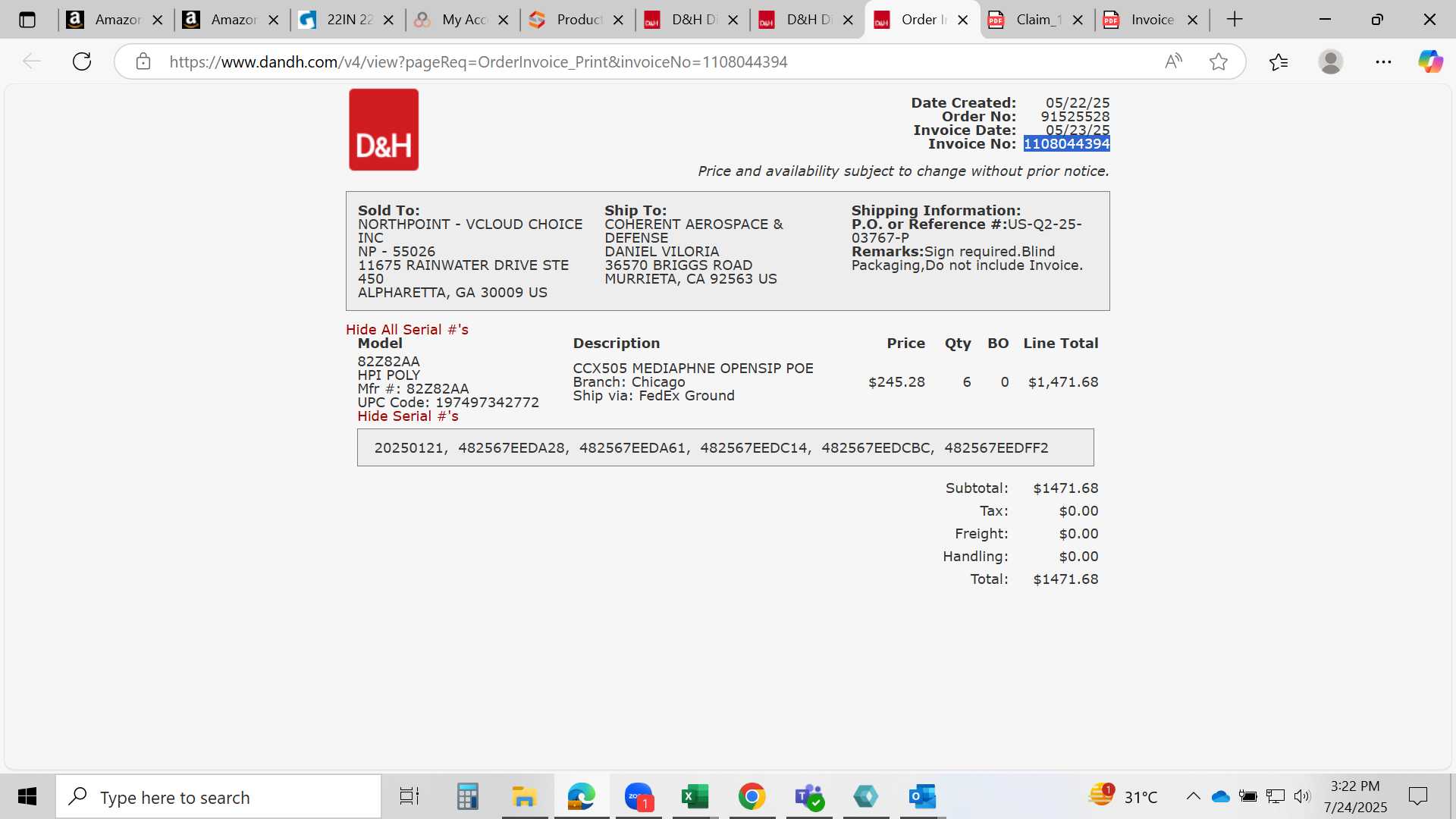Open the teal hexagon app on taskbar
The image size is (1456, 819).
click(866, 796)
